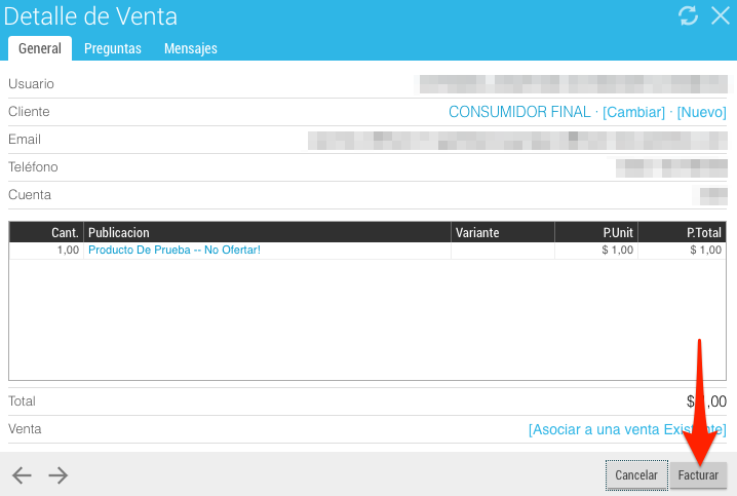Switch to the General tab

click(x=40, y=48)
